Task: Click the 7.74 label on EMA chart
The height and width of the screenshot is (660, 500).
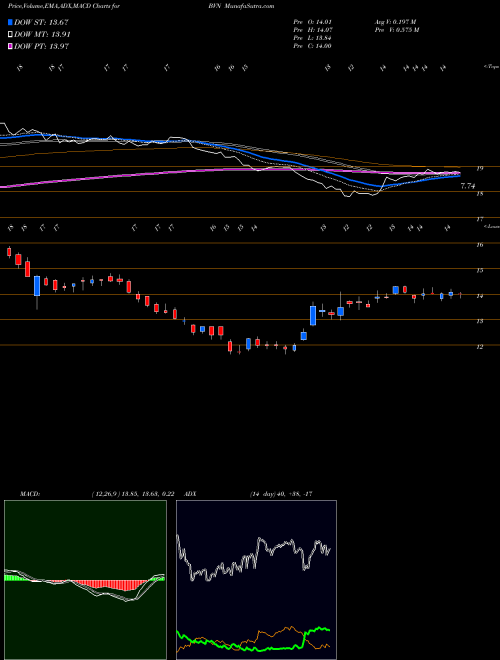Action: [x=468, y=186]
